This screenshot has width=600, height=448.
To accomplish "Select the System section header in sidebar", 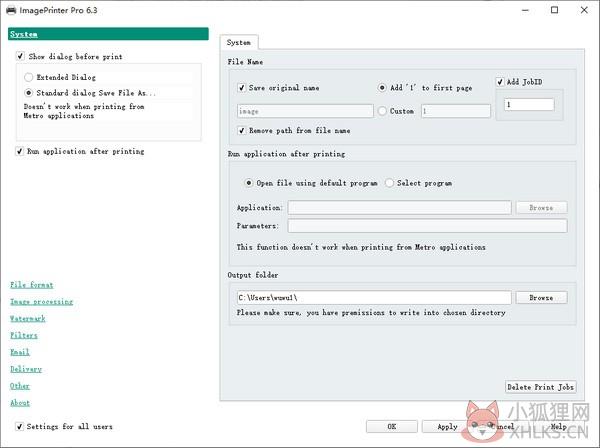I will coord(108,34).
